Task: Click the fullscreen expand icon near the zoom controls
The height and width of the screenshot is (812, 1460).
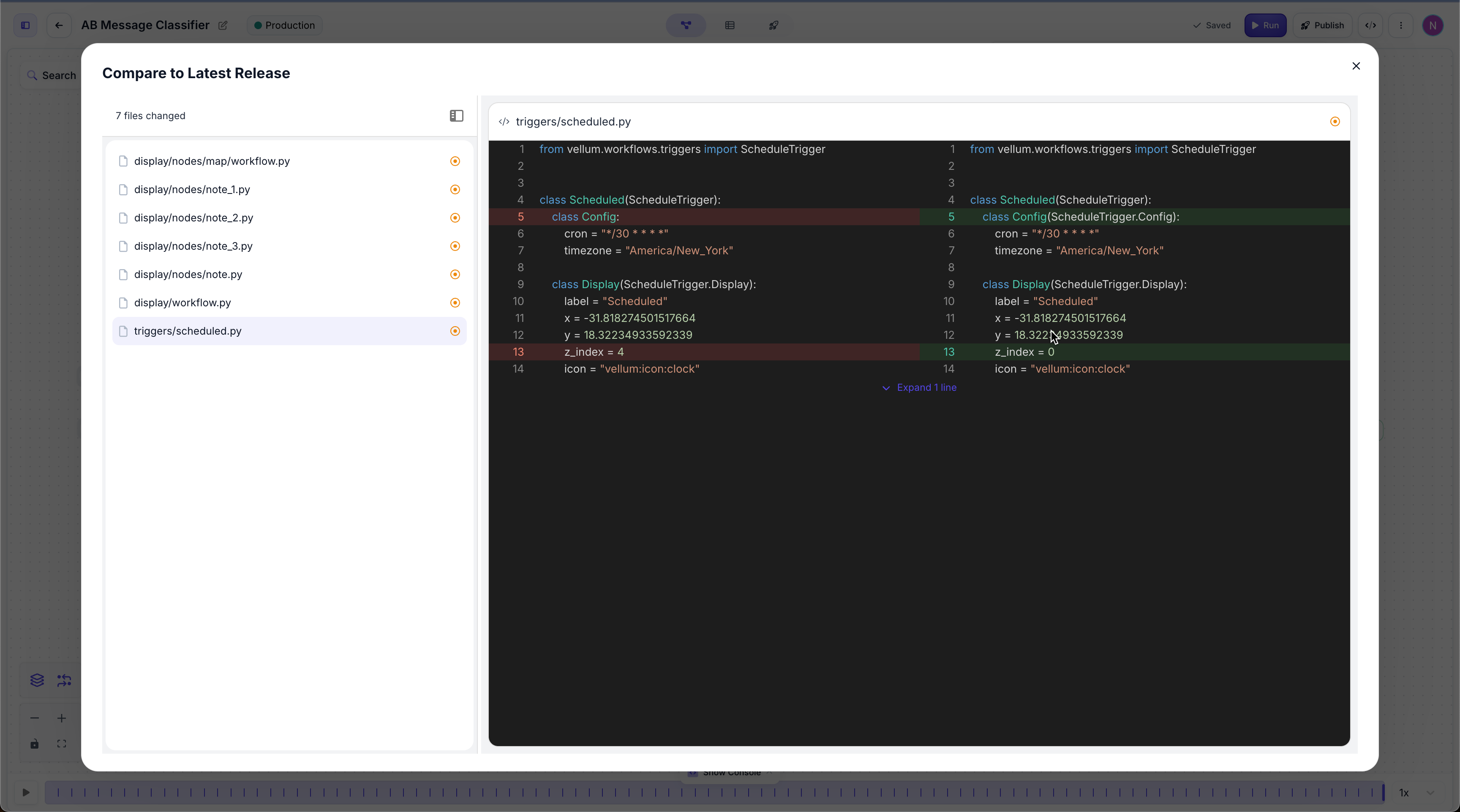Action: pyautogui.click(x=62, y=744)
